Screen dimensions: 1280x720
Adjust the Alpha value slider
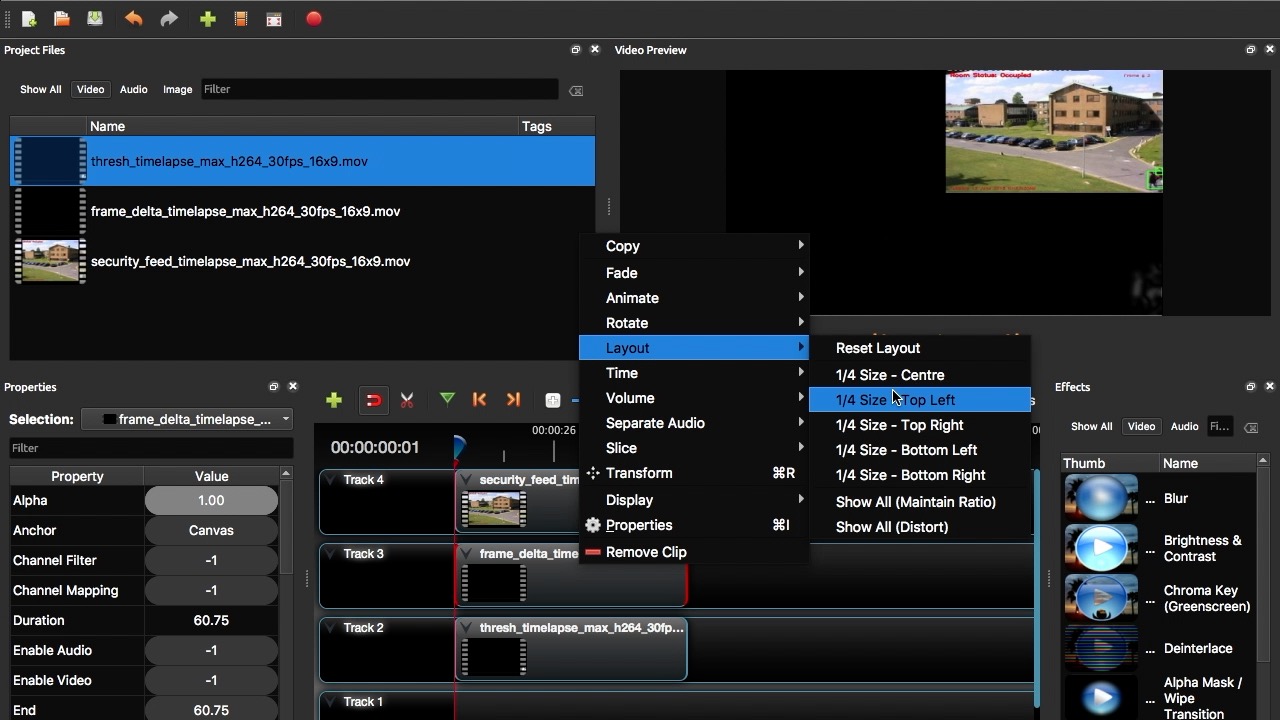[x=211, y=500]
